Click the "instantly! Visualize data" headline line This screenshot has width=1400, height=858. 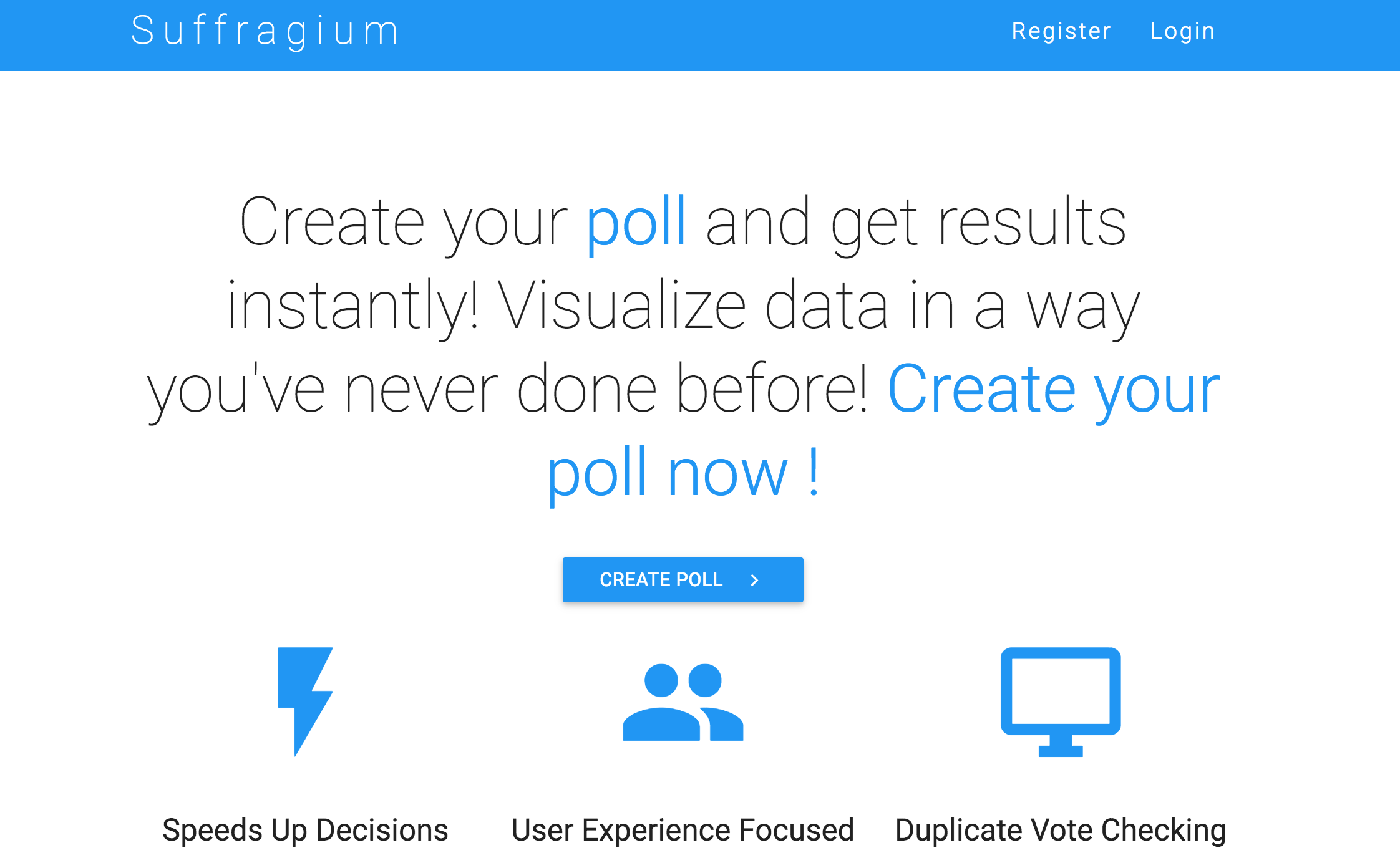point(558,307)
